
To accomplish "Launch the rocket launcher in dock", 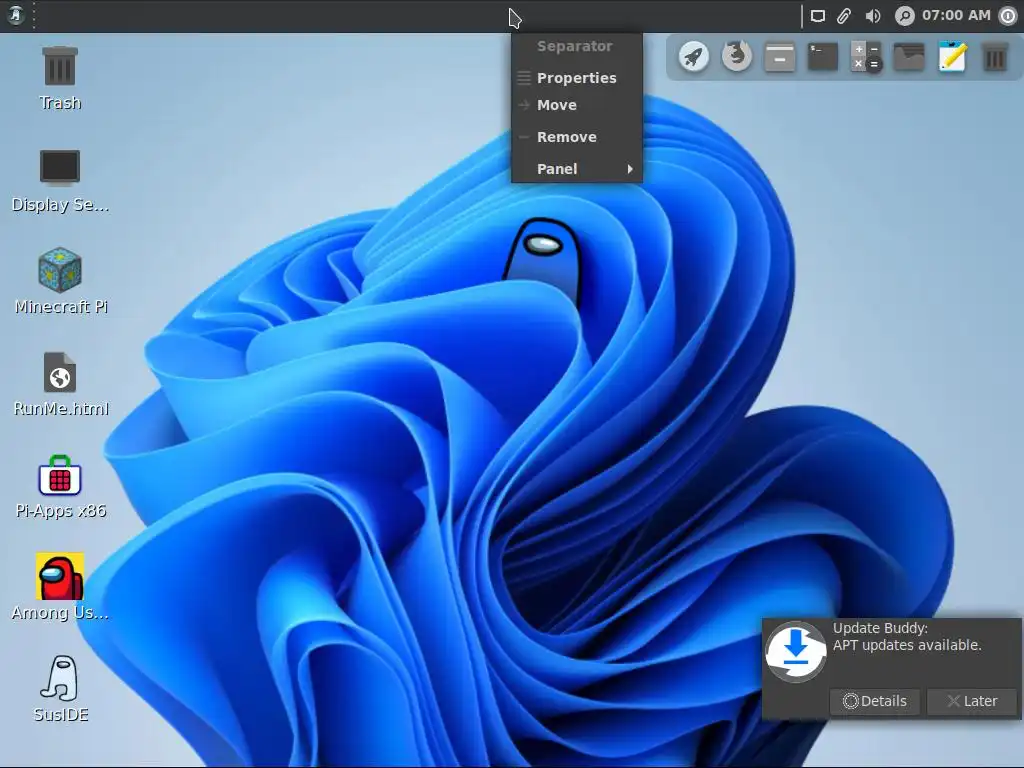I will coord(694,57).
